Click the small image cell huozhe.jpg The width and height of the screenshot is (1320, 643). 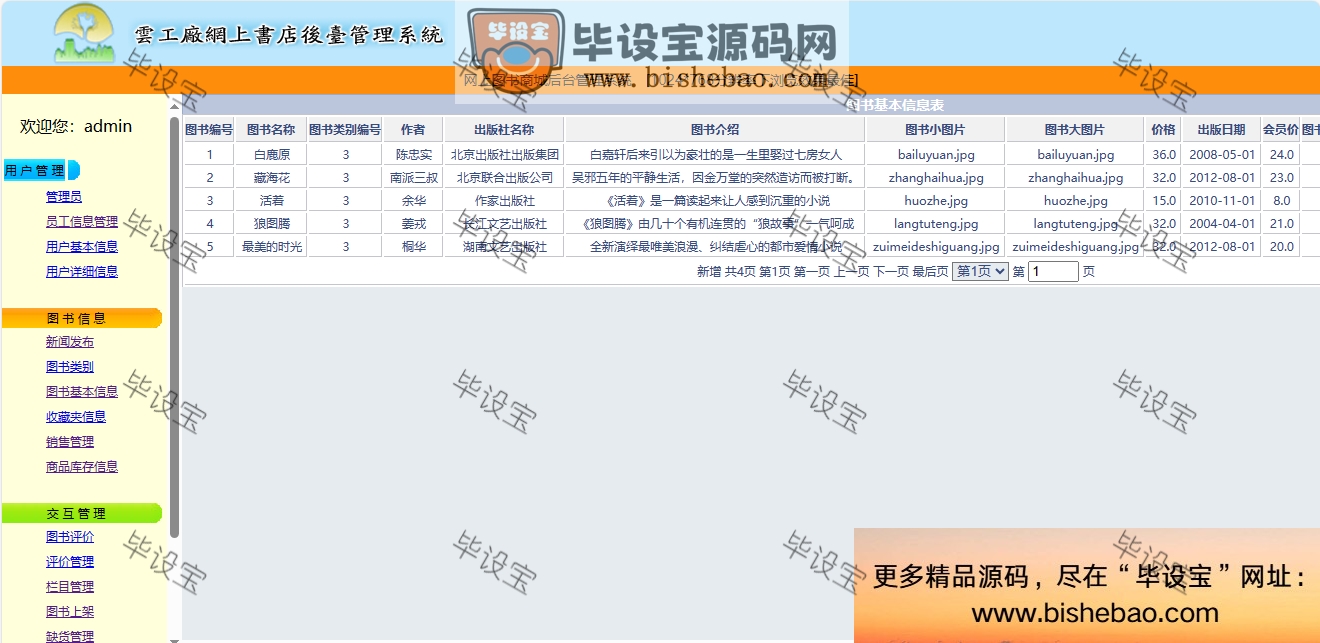pyautogui.click(x=935, y=201)
